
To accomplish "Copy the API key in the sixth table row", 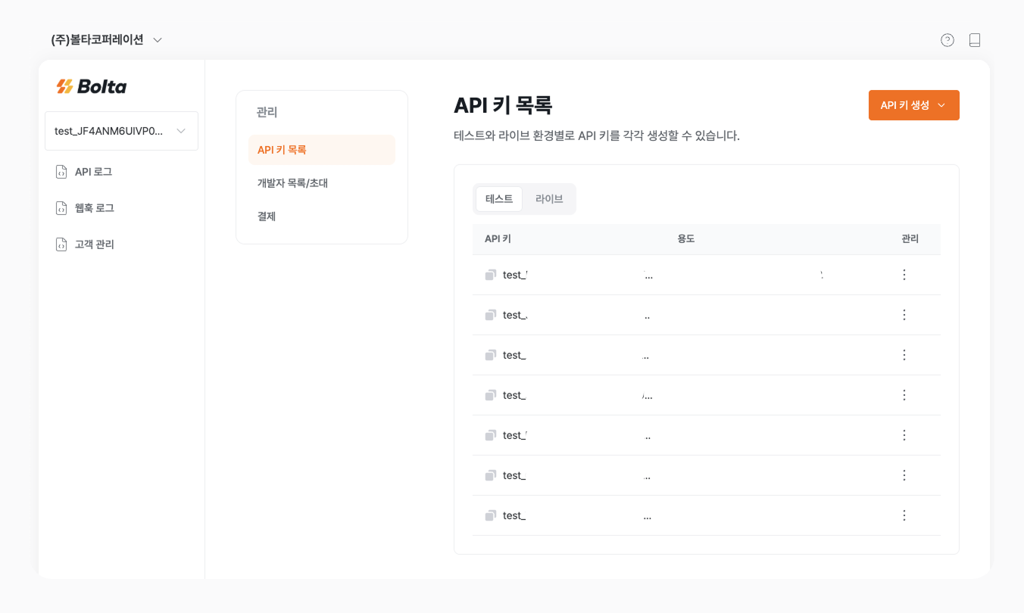I will 490,476.
